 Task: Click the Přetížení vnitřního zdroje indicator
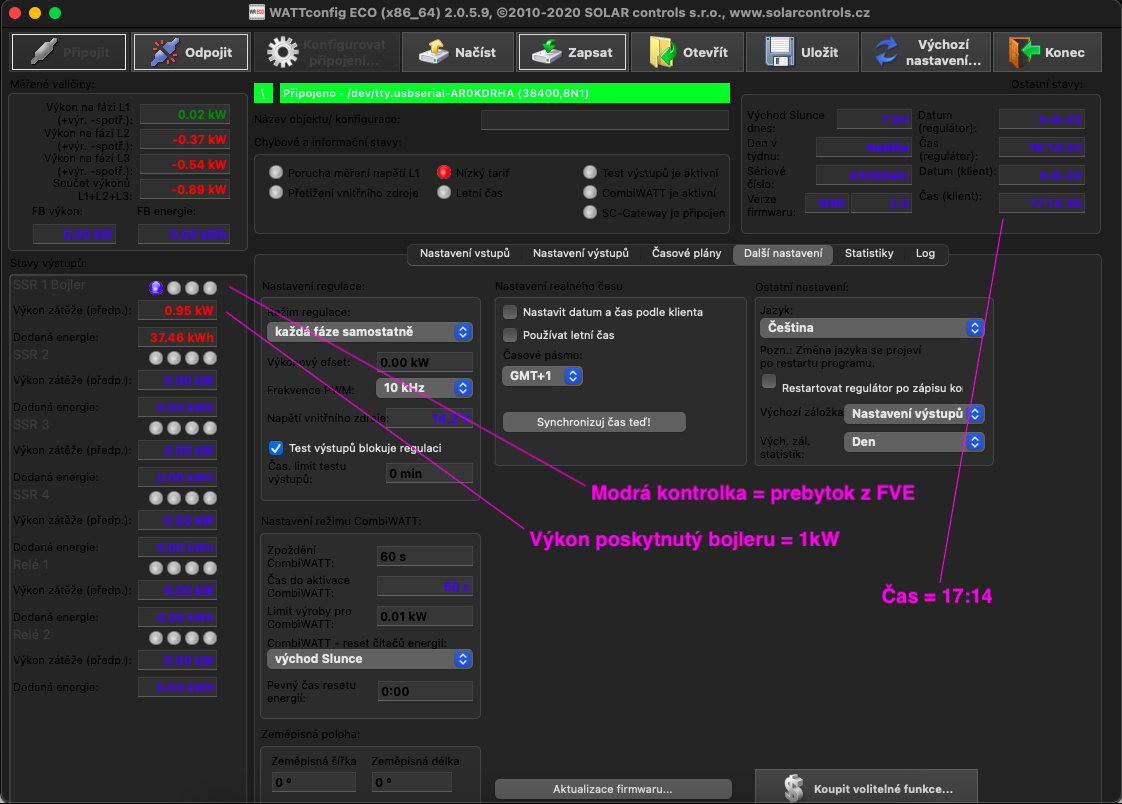pos(275,192)
